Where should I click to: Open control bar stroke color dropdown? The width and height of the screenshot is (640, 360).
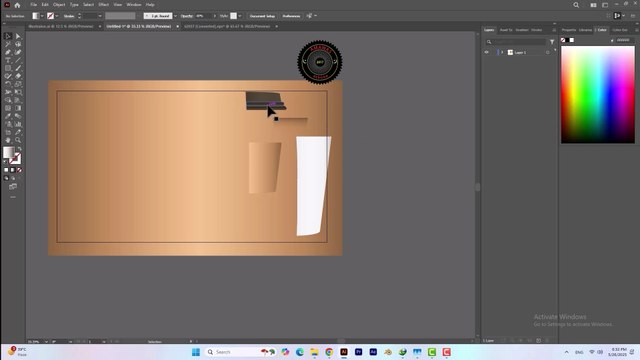pos(57,16)
